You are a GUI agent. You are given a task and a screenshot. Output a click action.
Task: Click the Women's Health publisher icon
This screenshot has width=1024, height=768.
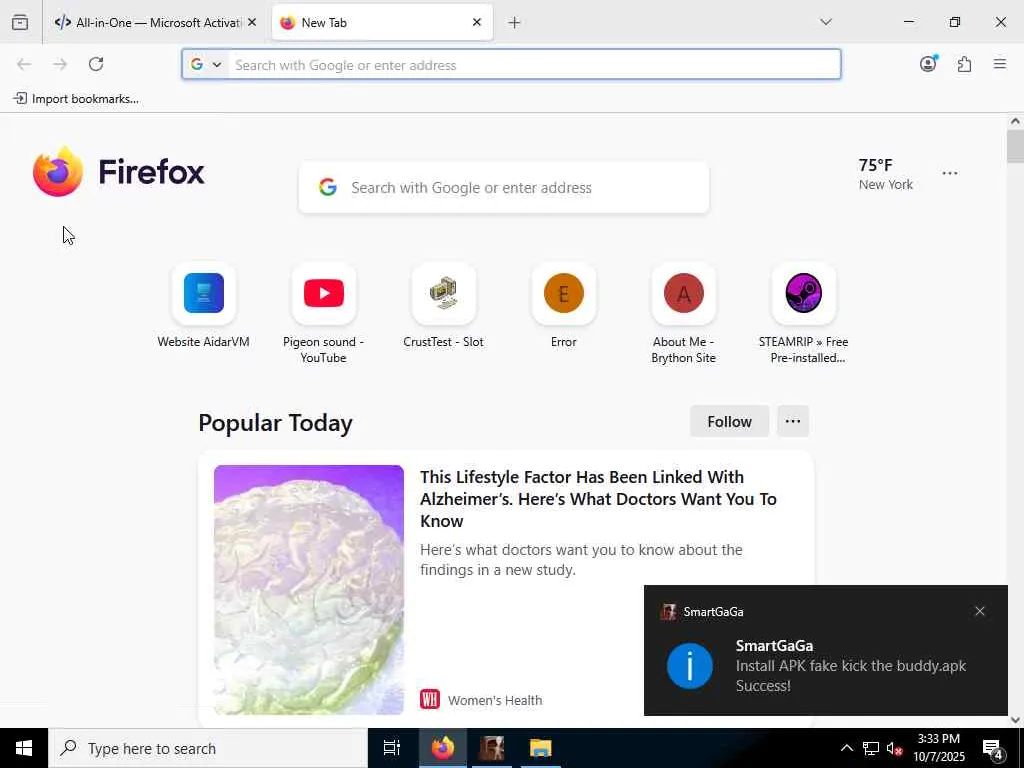430,699
